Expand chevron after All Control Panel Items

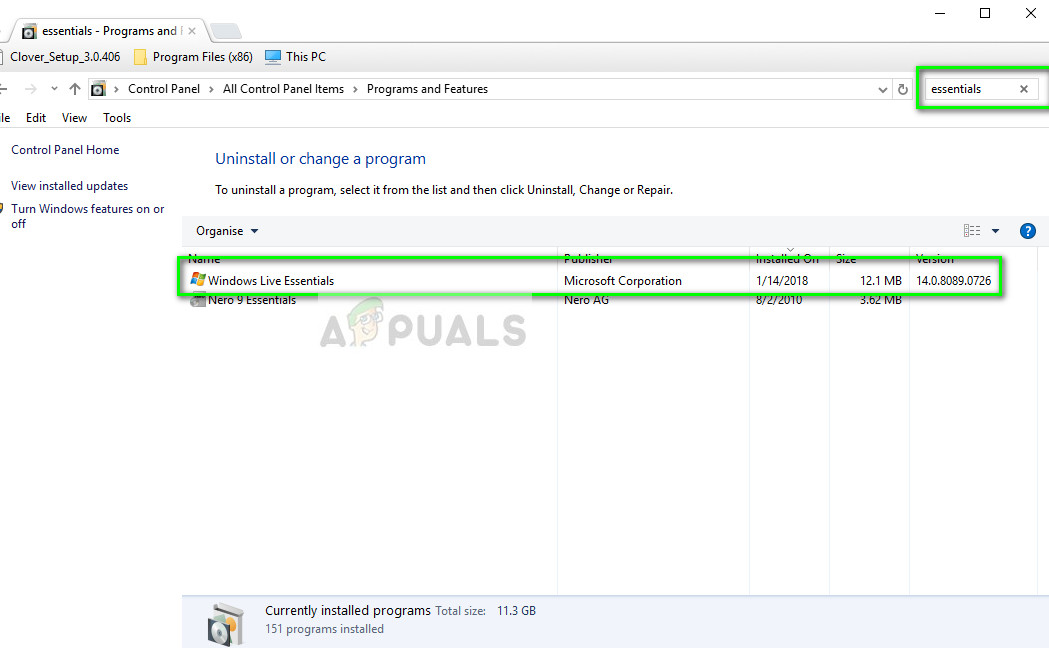click(355, 89)
